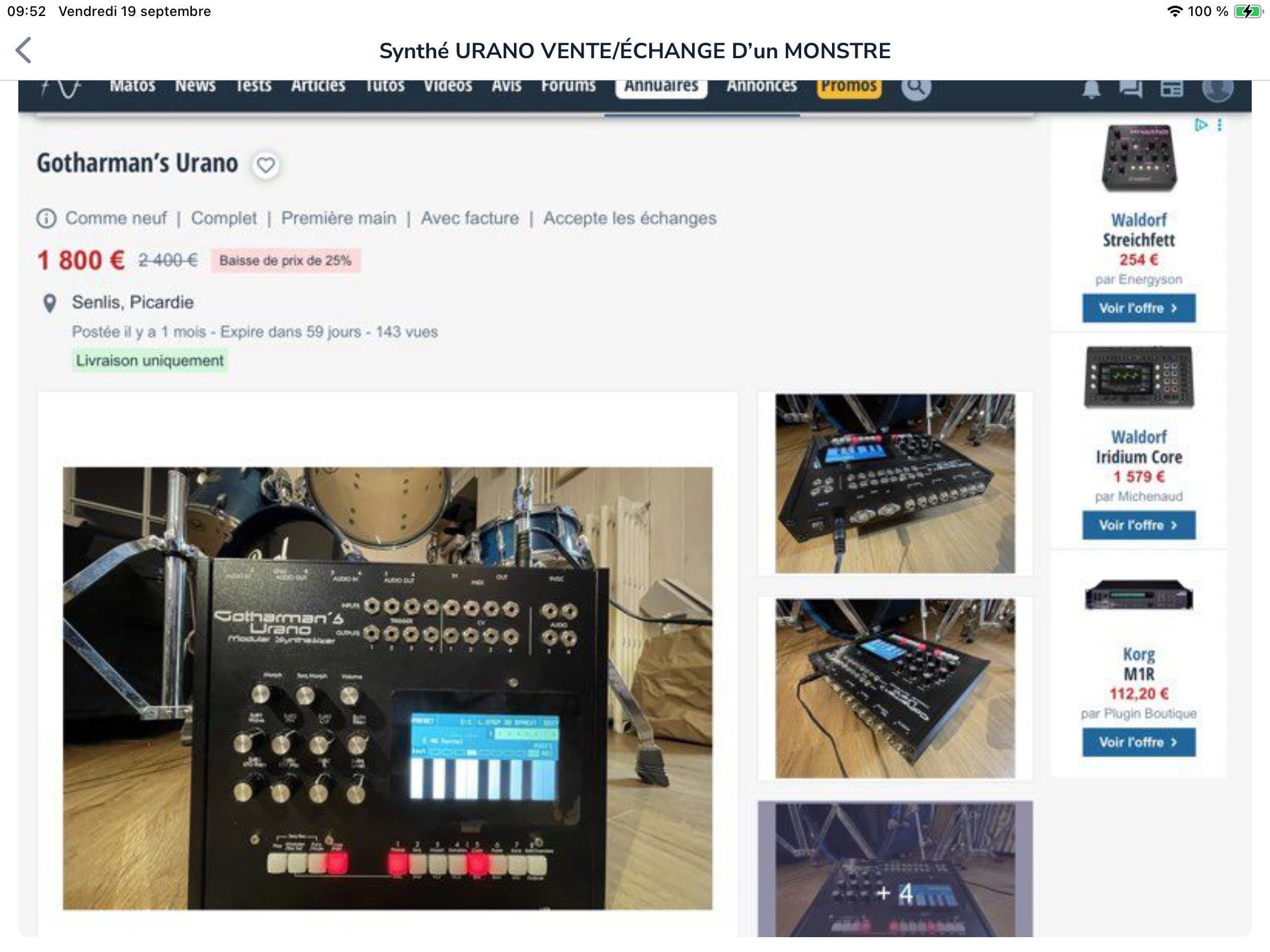
Task: Open notifications bell icon
Action: coord(1091,89)
